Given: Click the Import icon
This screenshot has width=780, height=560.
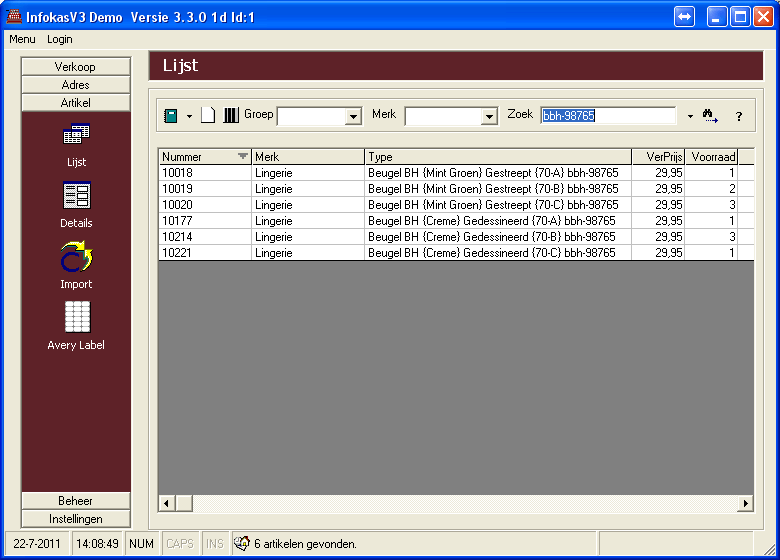Looking at the screenshot, I should coord(76,258).
